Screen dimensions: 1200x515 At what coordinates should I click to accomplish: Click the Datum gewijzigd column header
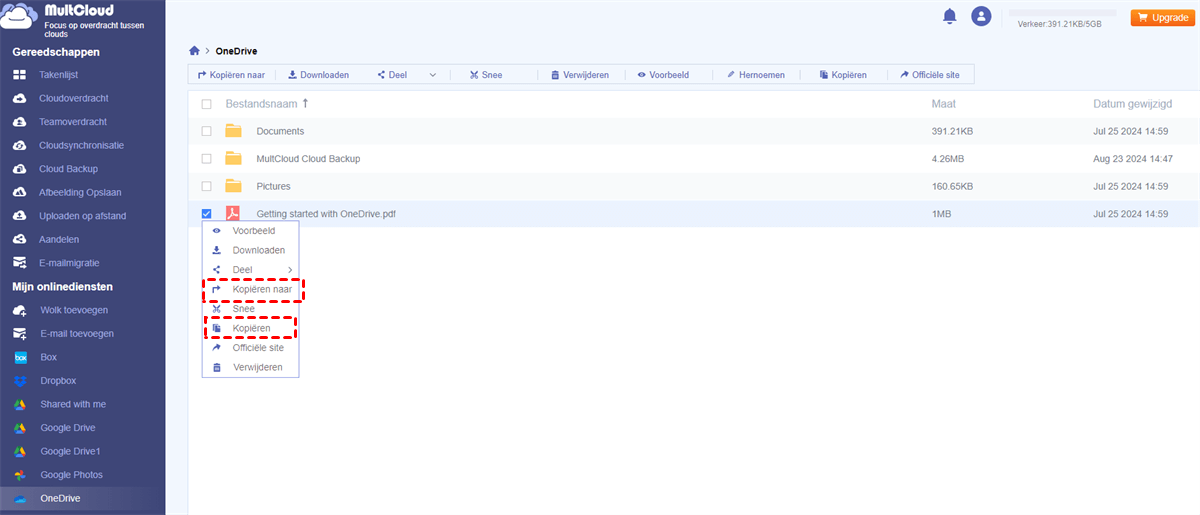click(x=1132, y=104)
